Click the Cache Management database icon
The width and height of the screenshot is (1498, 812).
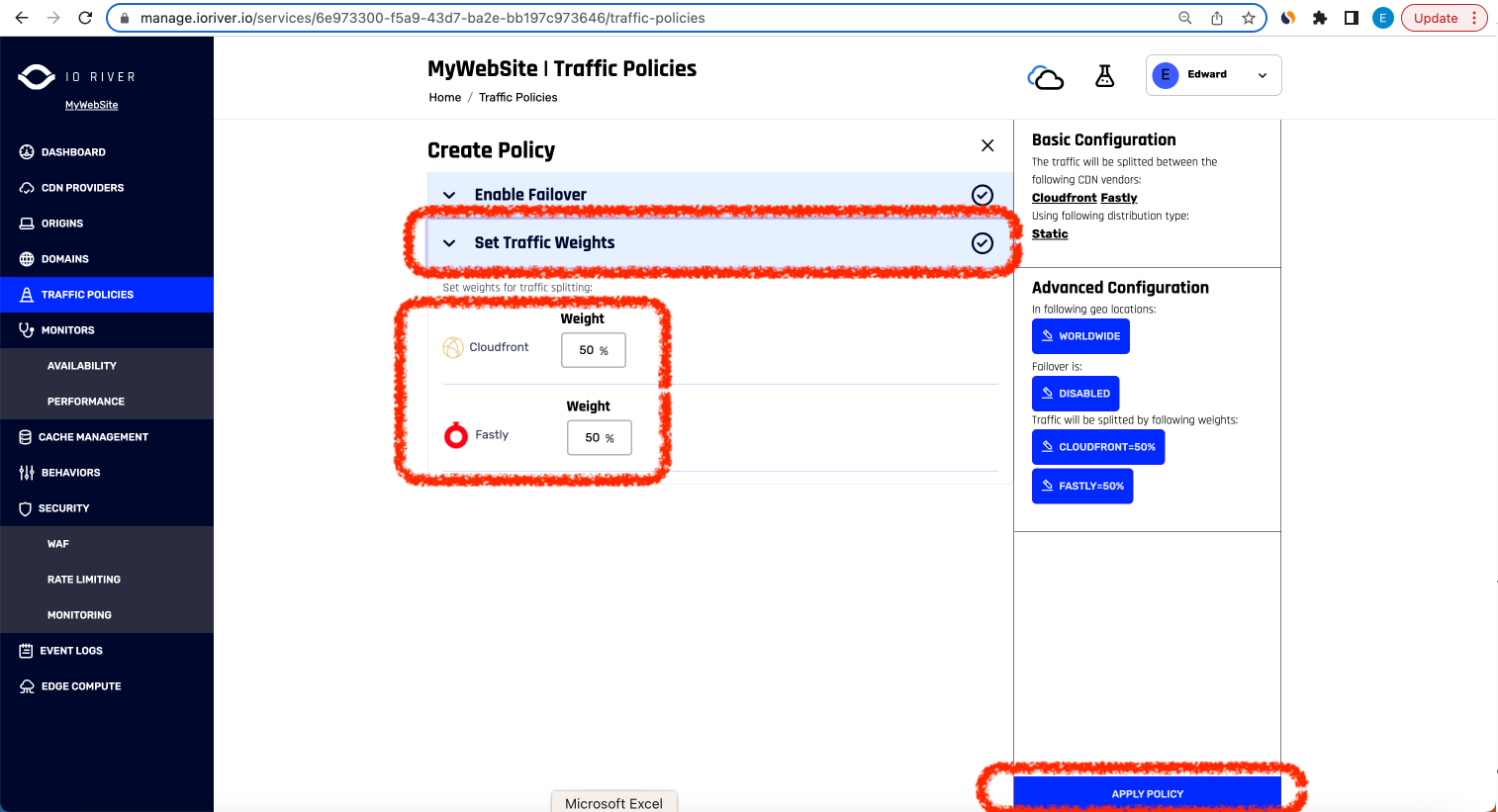pyautogui.click(x=26, y=437)
